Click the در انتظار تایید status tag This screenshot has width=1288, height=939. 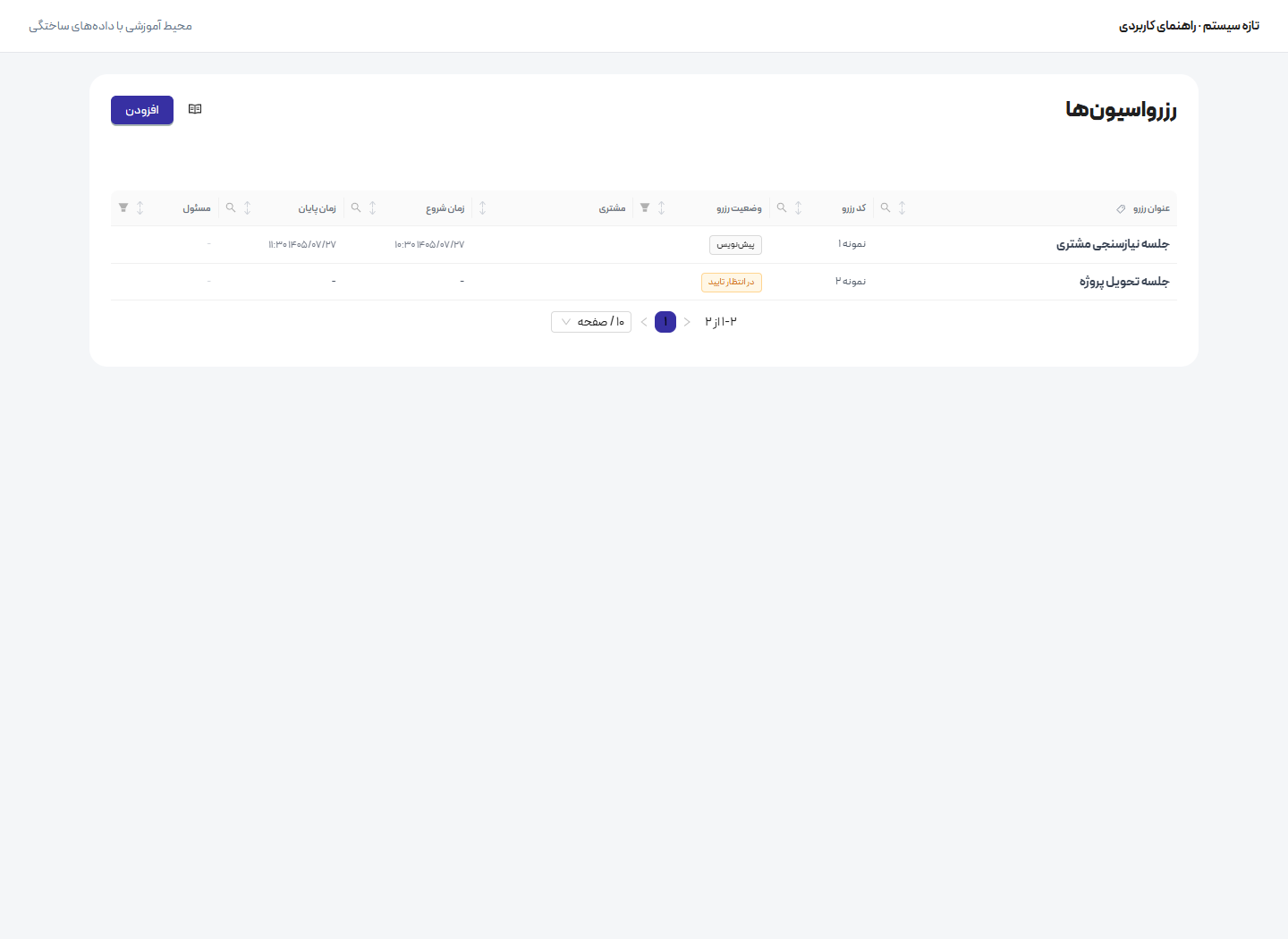point(732,282)
